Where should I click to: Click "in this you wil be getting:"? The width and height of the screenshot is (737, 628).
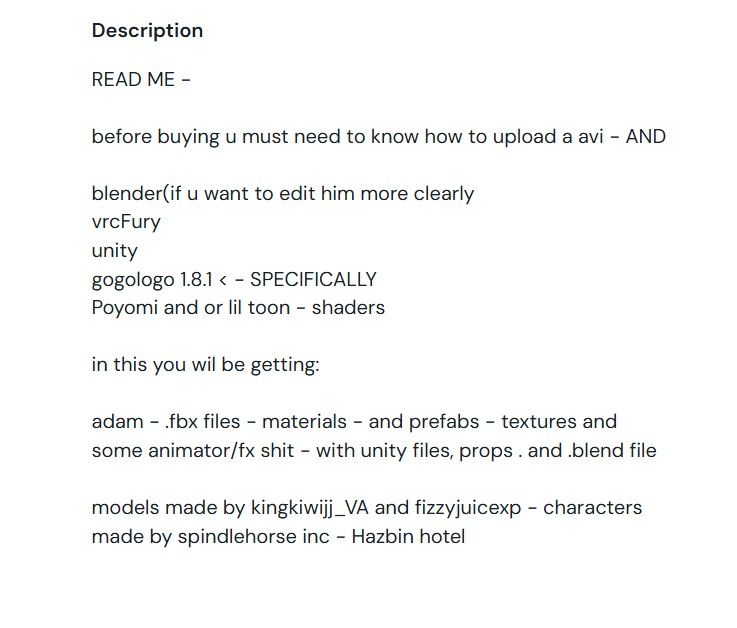coord(205,365)
